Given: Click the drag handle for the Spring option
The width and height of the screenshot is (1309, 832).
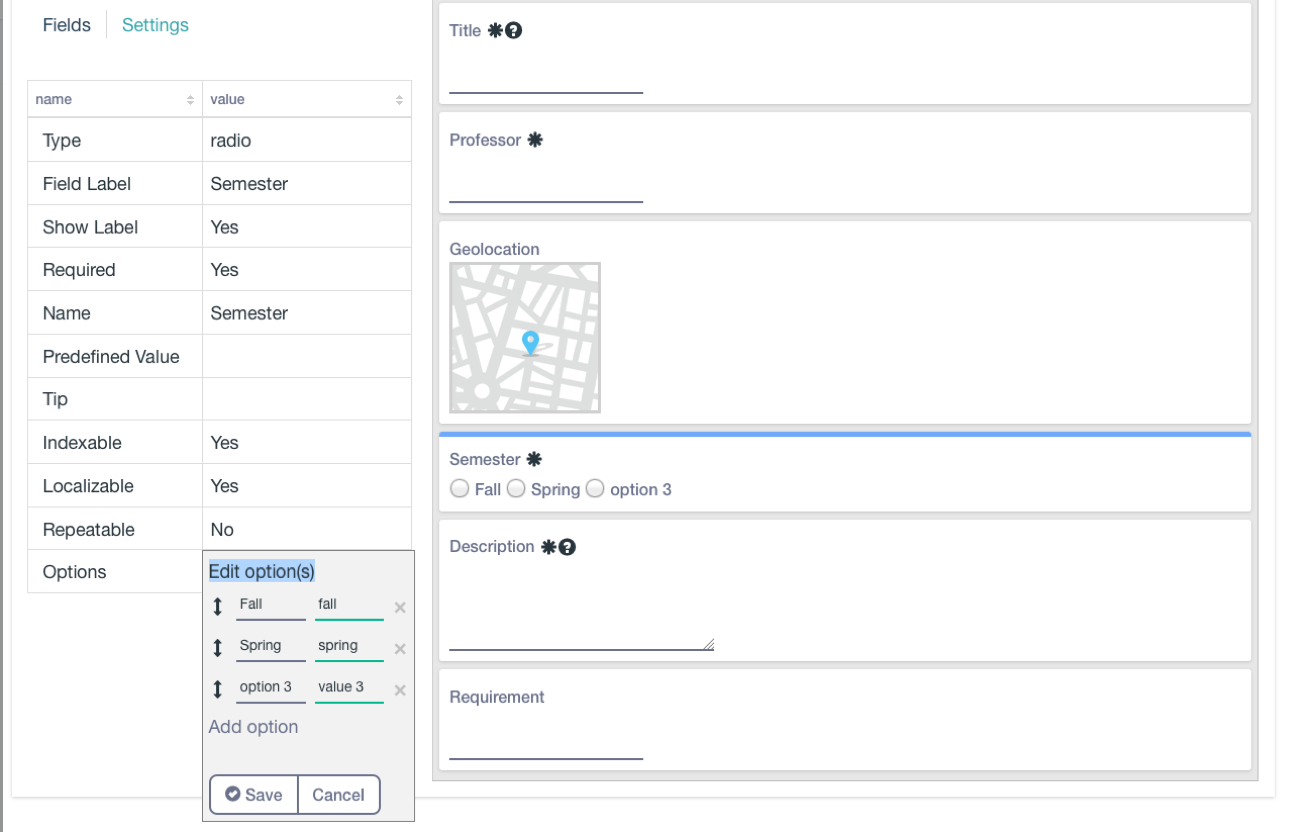Looking at the screenshot, I should click(218, 648).
